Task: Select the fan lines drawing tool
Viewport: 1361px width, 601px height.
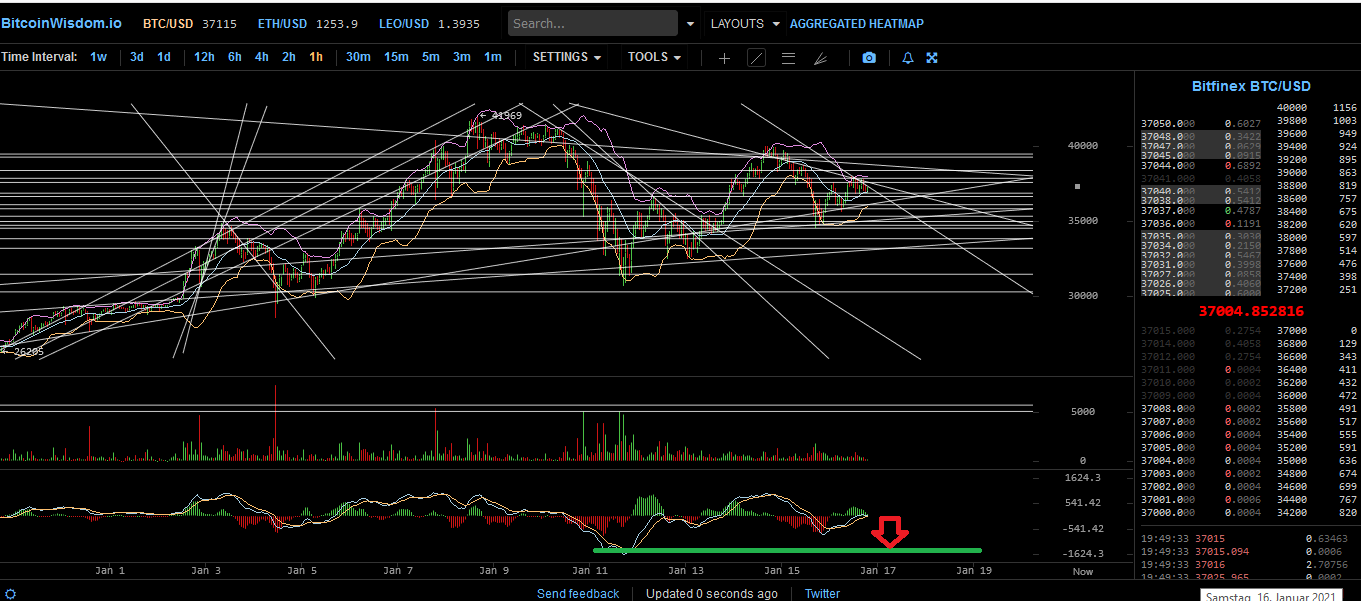Action: [x=820, y=58]
